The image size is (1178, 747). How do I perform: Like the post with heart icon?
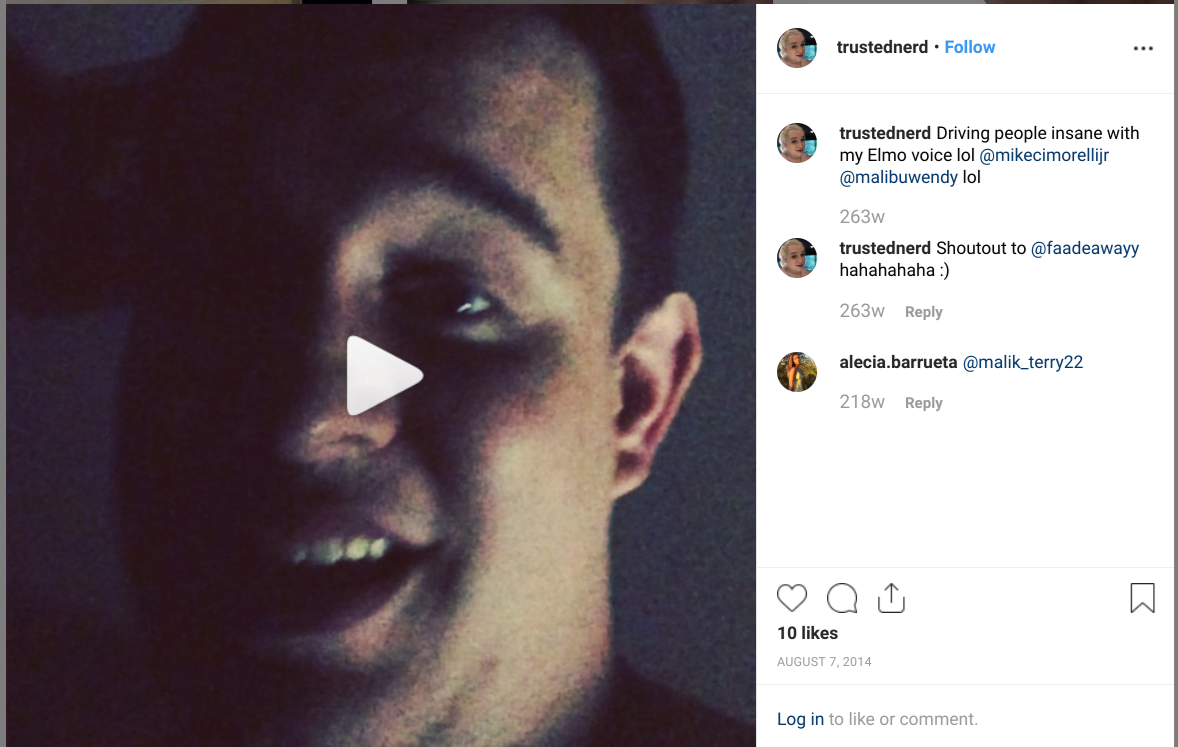pos(792,598)
